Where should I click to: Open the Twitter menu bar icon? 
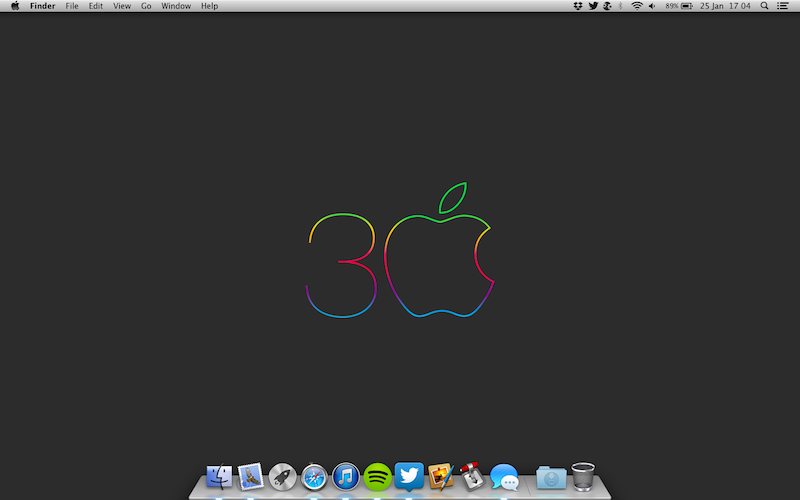click(x=593, y=6)
